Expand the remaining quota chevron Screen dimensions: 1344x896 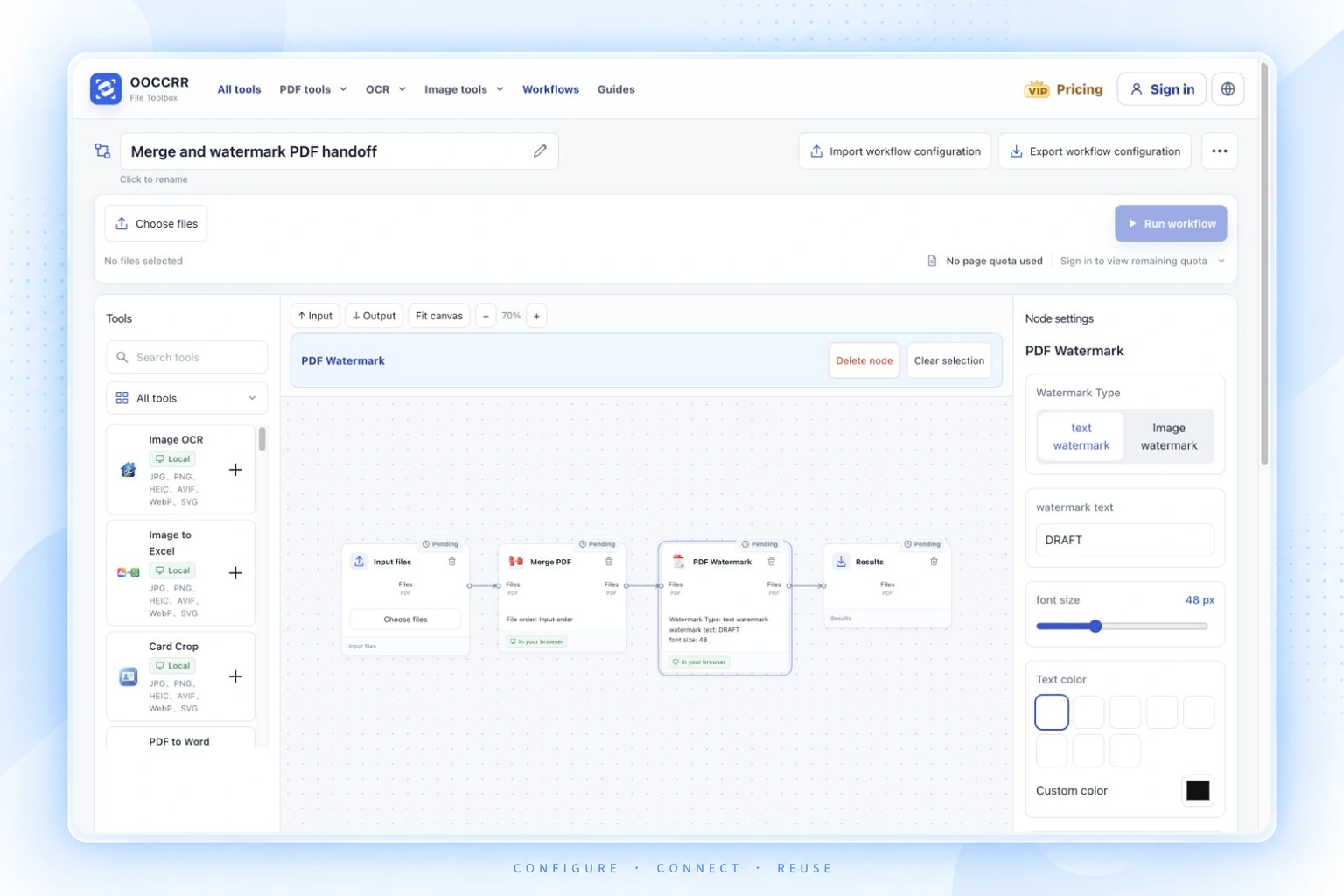[x=1221, y=261]
